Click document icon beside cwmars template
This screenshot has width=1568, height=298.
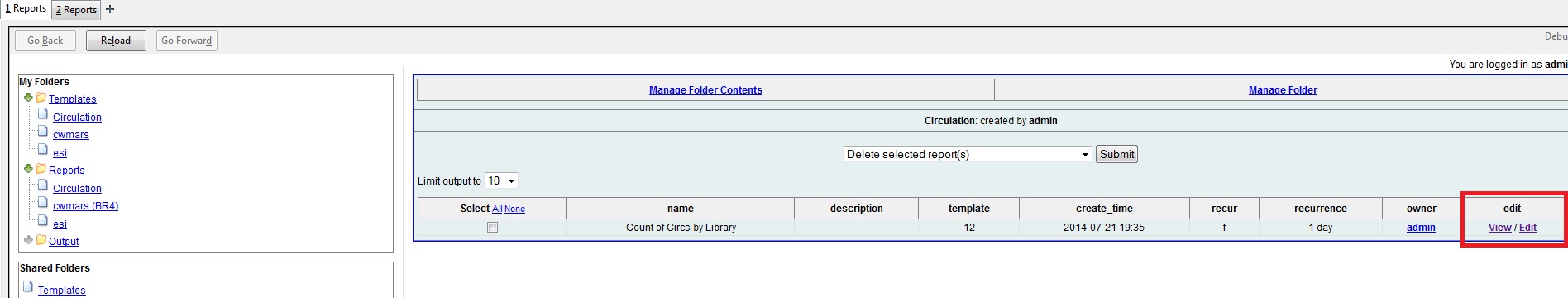coord(43,132)
